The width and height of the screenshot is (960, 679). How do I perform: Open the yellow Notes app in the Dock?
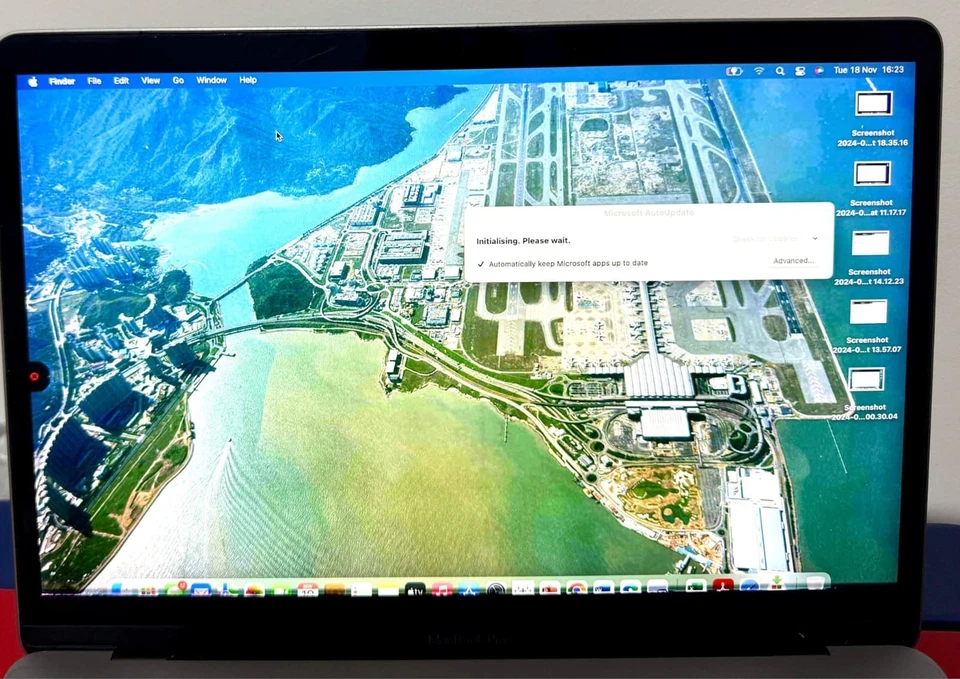tap(388, 590)
